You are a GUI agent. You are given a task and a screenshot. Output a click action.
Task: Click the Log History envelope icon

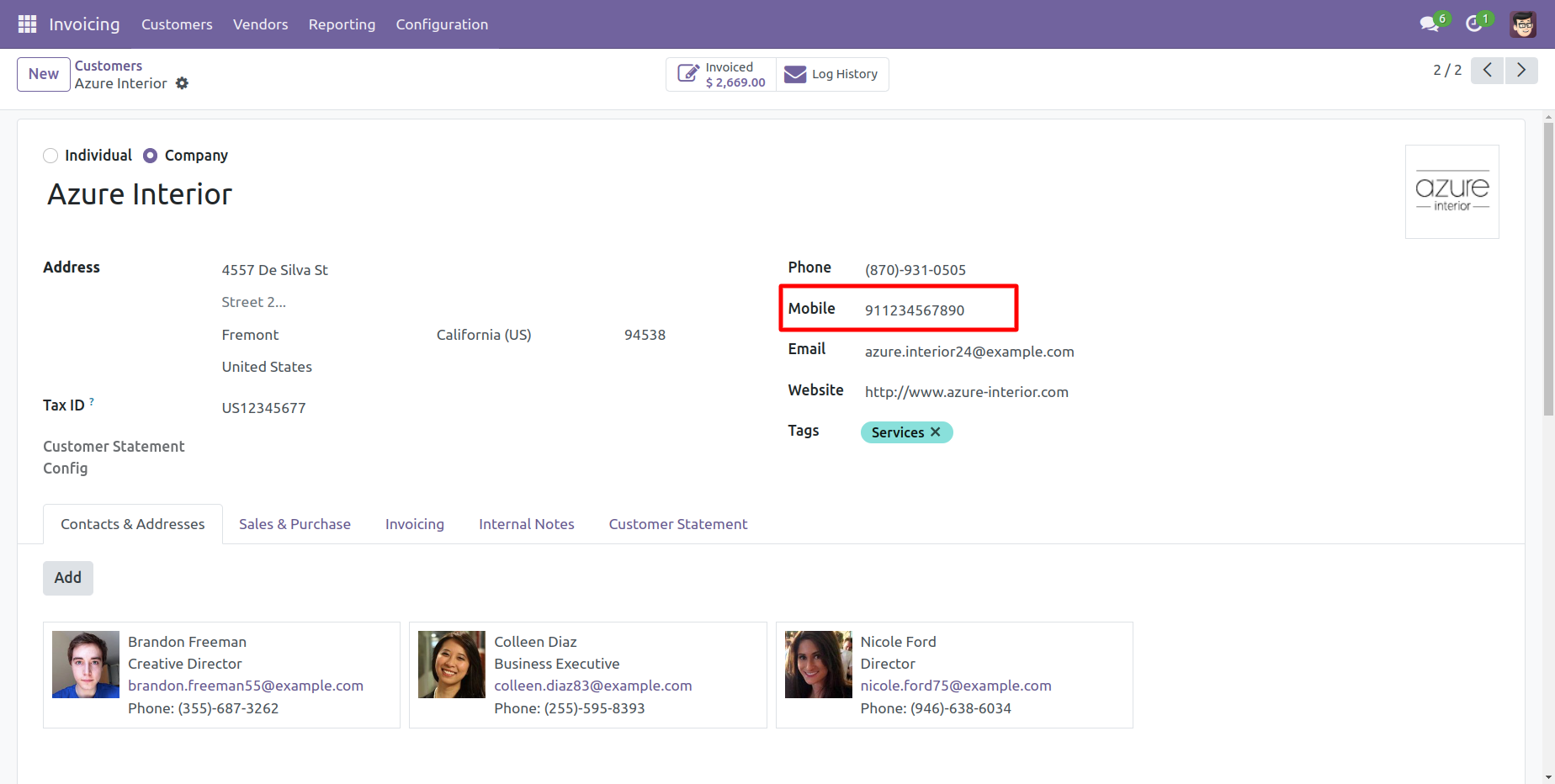(795, 74)
